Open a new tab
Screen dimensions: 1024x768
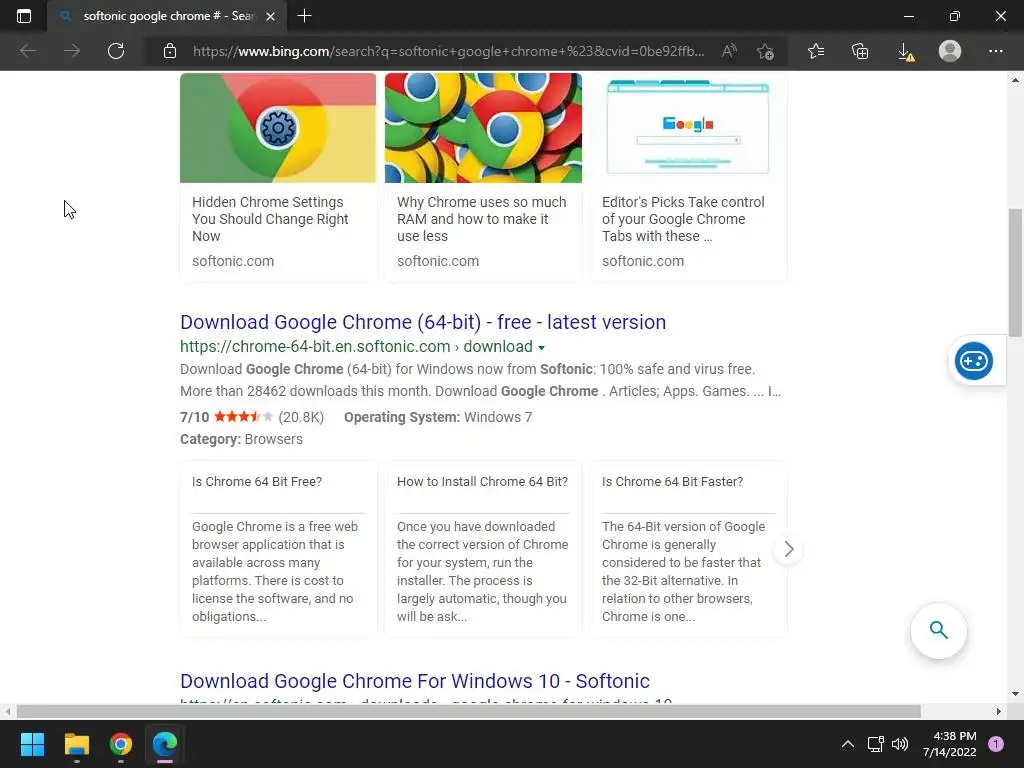pyautogui.click(x=304, y=16)
